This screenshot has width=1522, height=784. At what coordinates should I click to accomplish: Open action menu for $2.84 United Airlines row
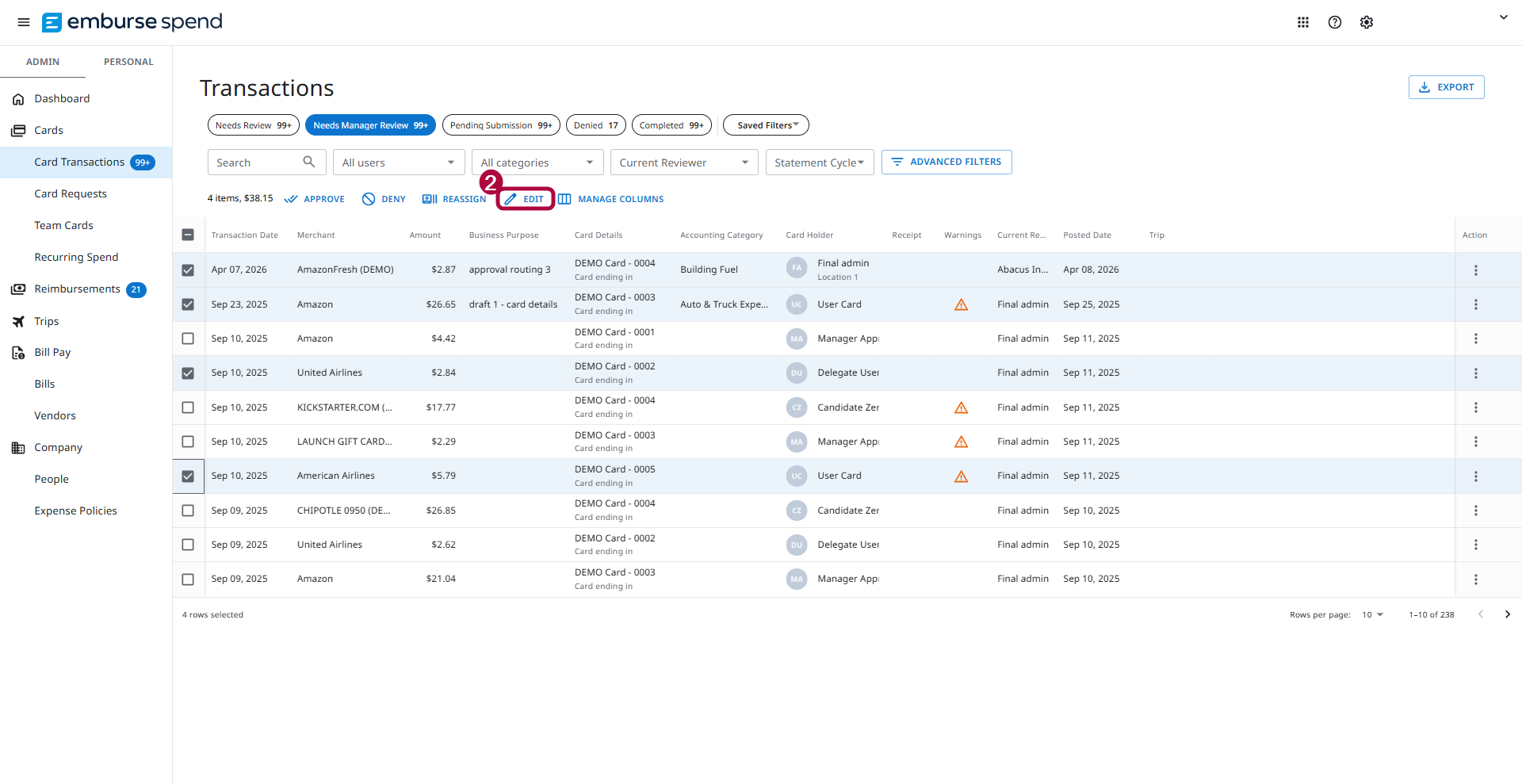1476,373
